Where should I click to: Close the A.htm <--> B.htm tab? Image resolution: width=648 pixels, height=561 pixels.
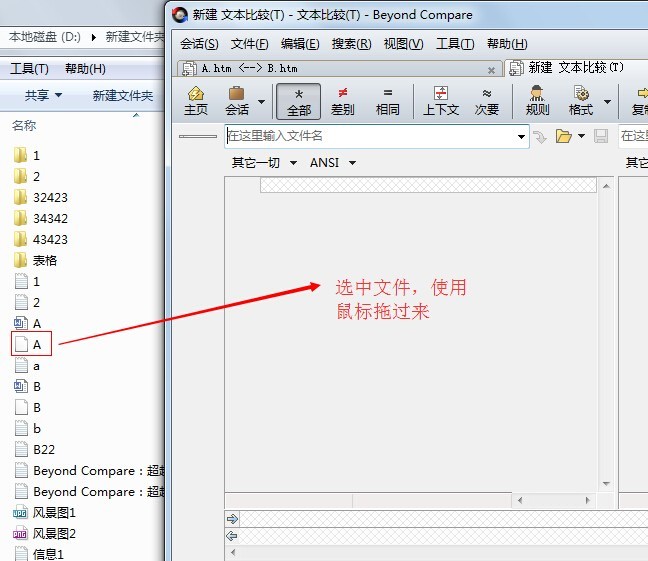click(x=491, y=70)
